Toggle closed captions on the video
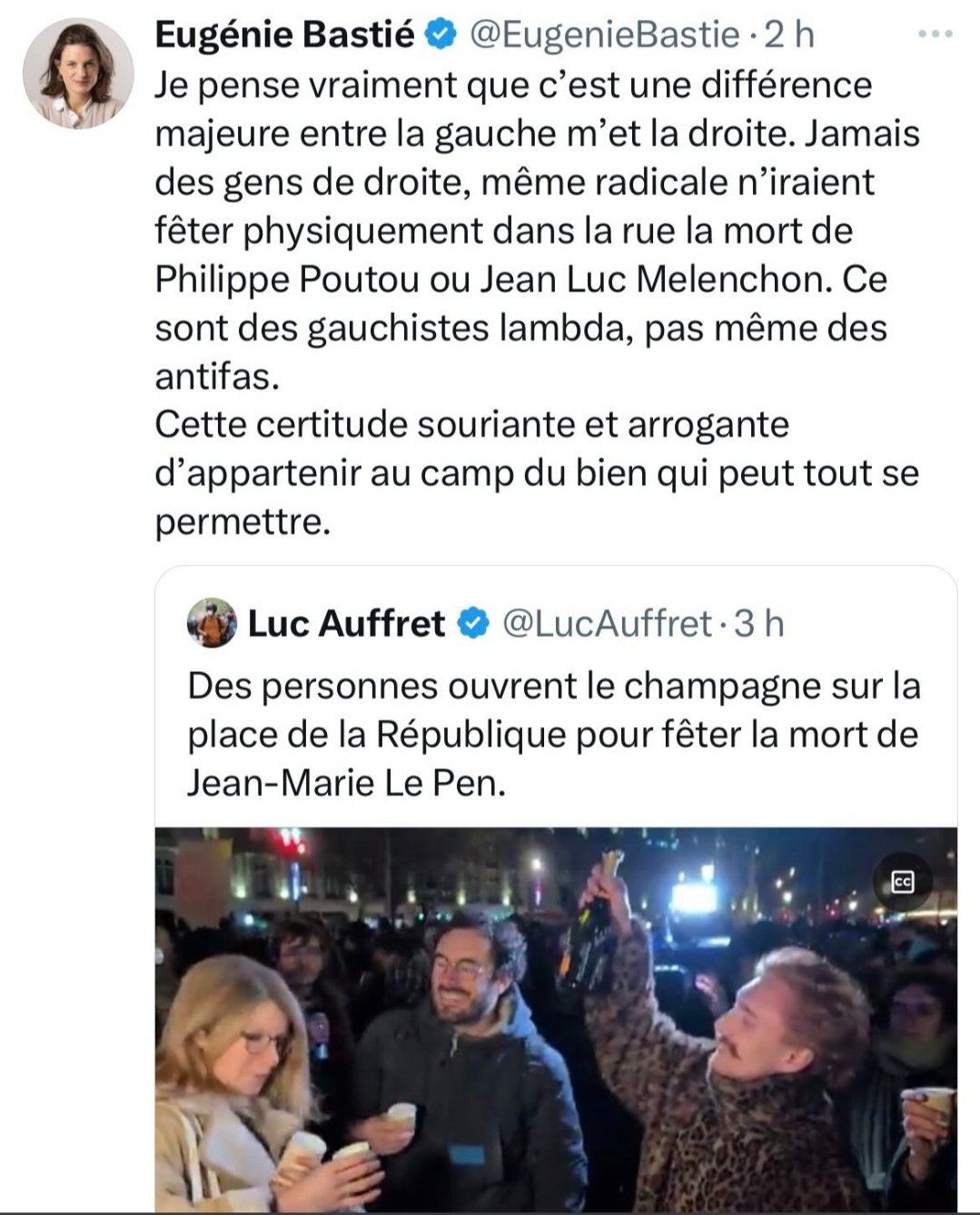Screen dimensions: 980x1215 [902, 881]
